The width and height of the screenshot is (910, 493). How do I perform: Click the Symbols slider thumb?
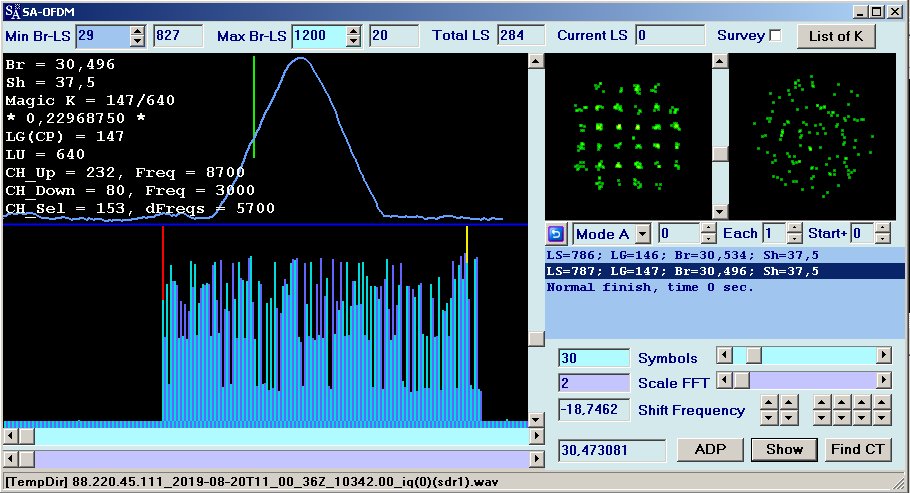(x=753, y=355)
